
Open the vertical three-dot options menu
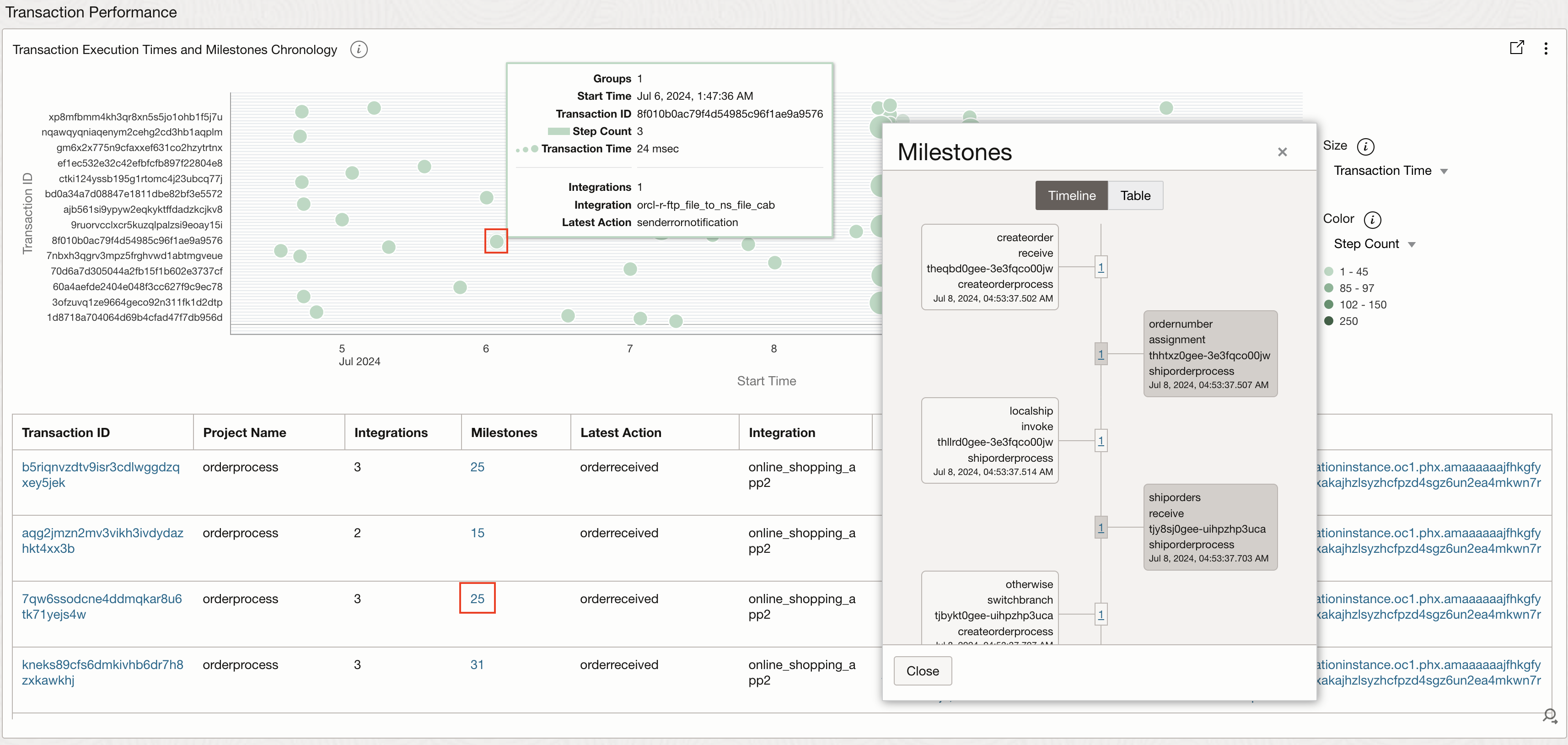pyautogui.click(x=1546, y=49)
